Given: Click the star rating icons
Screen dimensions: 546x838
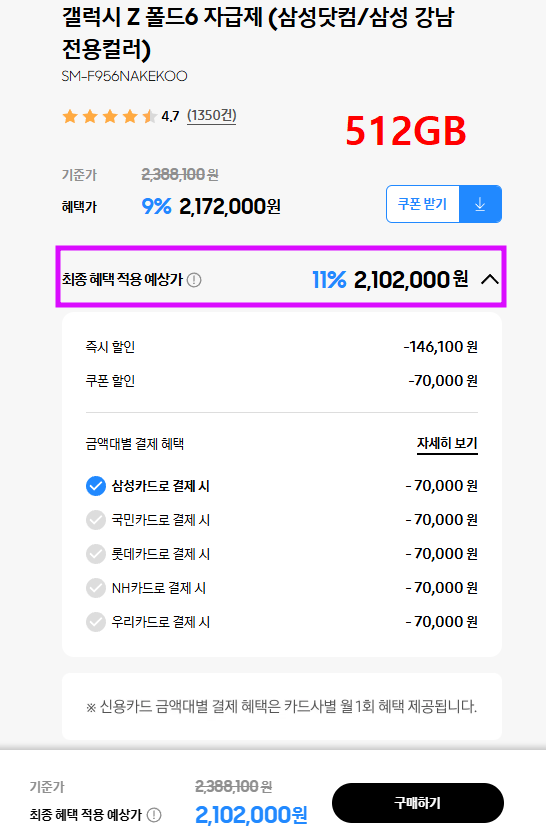Looking at the screenshot, I should coord(110,116).
